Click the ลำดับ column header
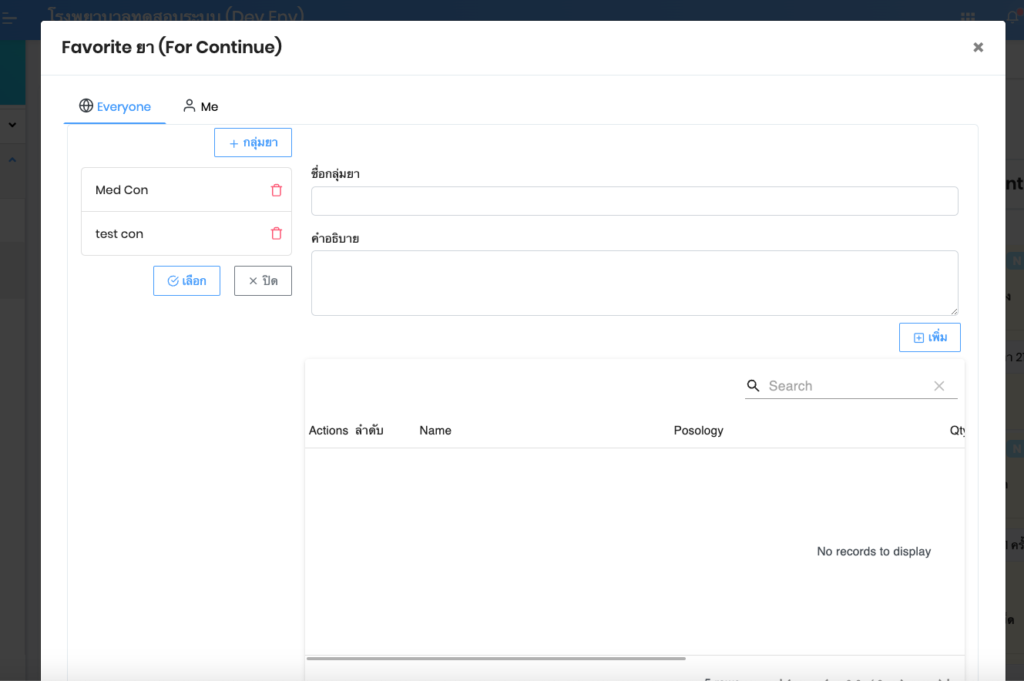 click(369, 431)
